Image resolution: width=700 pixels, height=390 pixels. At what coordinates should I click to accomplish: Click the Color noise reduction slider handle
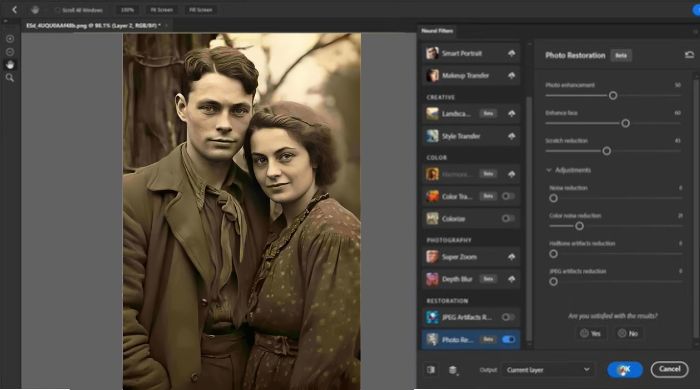[579, 226]
